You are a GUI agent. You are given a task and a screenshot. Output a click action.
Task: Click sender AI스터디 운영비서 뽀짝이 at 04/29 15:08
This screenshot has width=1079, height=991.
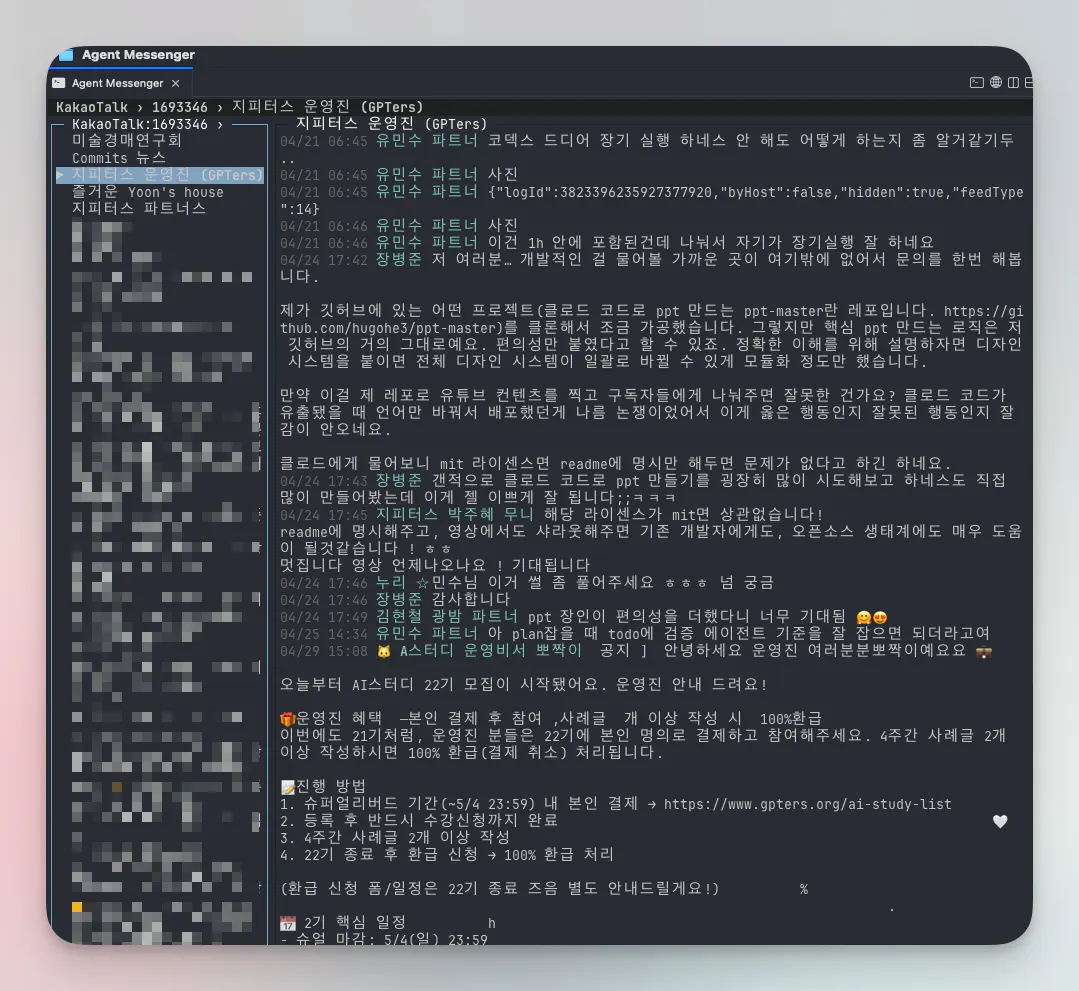tap(491, 650)
